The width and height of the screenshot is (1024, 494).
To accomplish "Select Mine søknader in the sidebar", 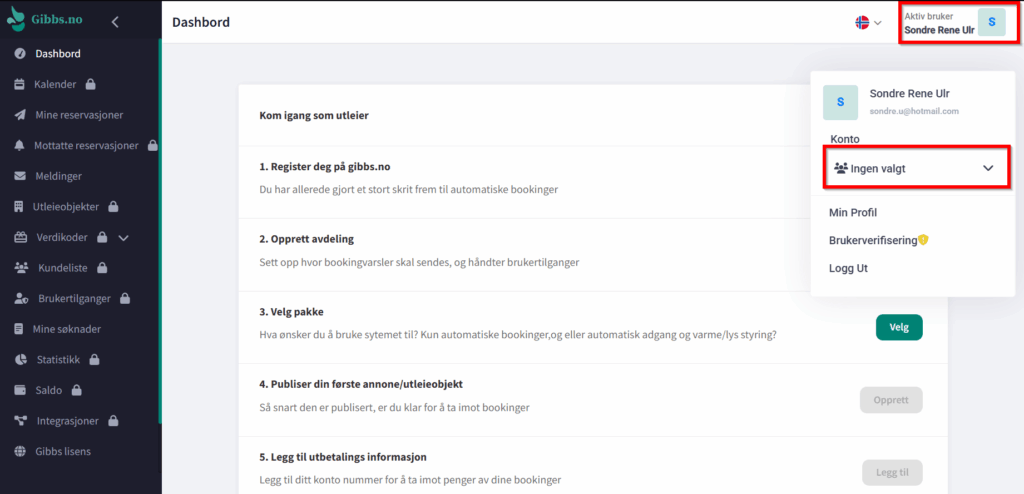I will (67, 329).
